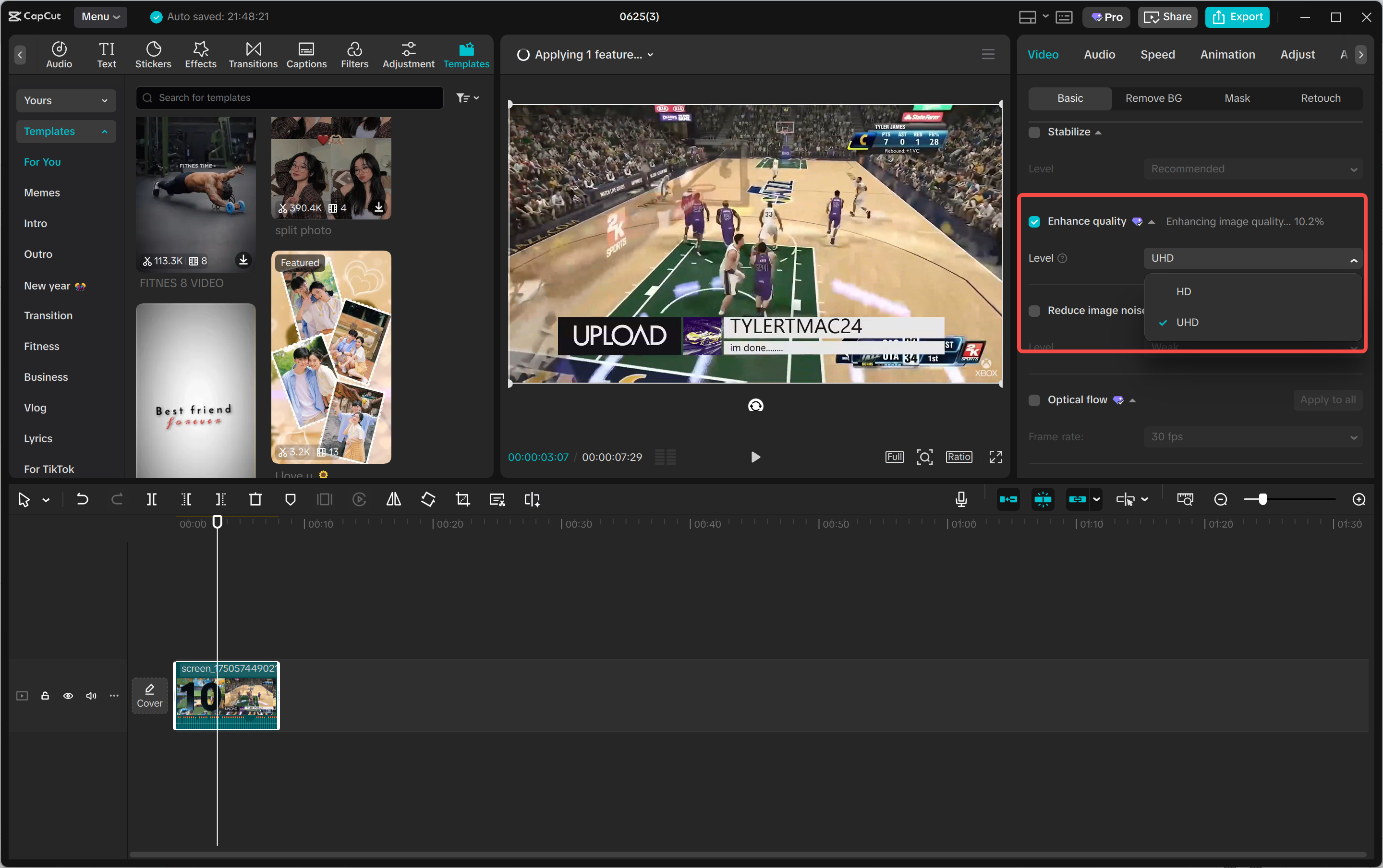Screen dimensions: 1383x868
Task: Click the Mirror/flip icon in the timeline toolbar
Action: 394,499
